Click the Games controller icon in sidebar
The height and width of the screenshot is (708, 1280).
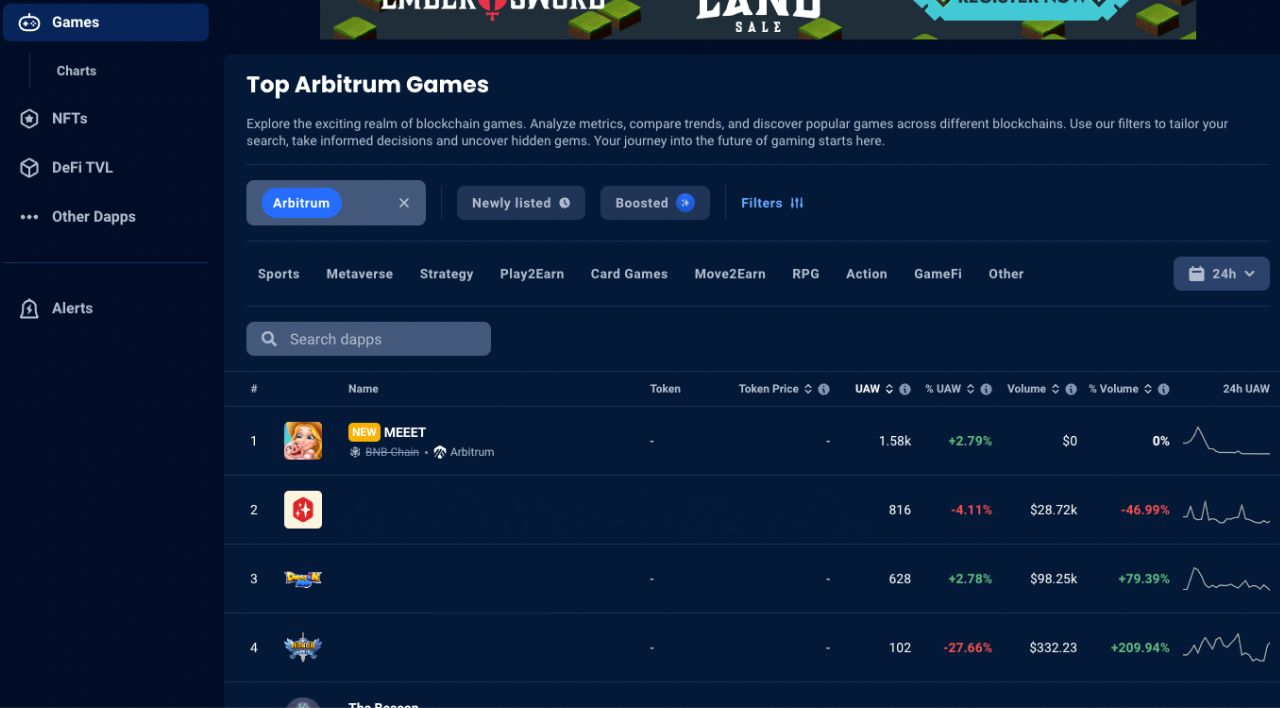[x=29, y=22]
